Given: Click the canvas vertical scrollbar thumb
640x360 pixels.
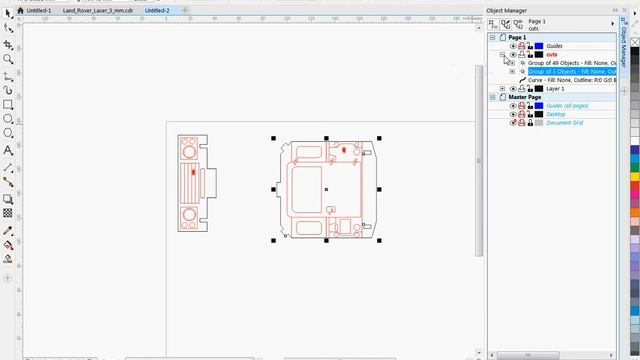Looking at the screenshot, I should [x=479, y=161].
